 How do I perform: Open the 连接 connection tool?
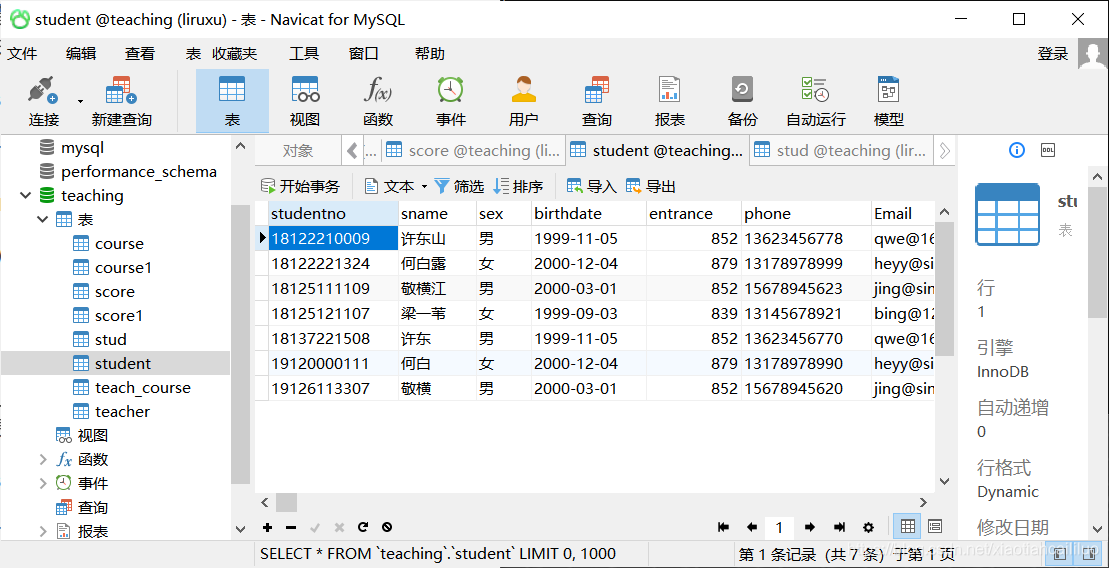pyautogui.click(x=43, y=102)
